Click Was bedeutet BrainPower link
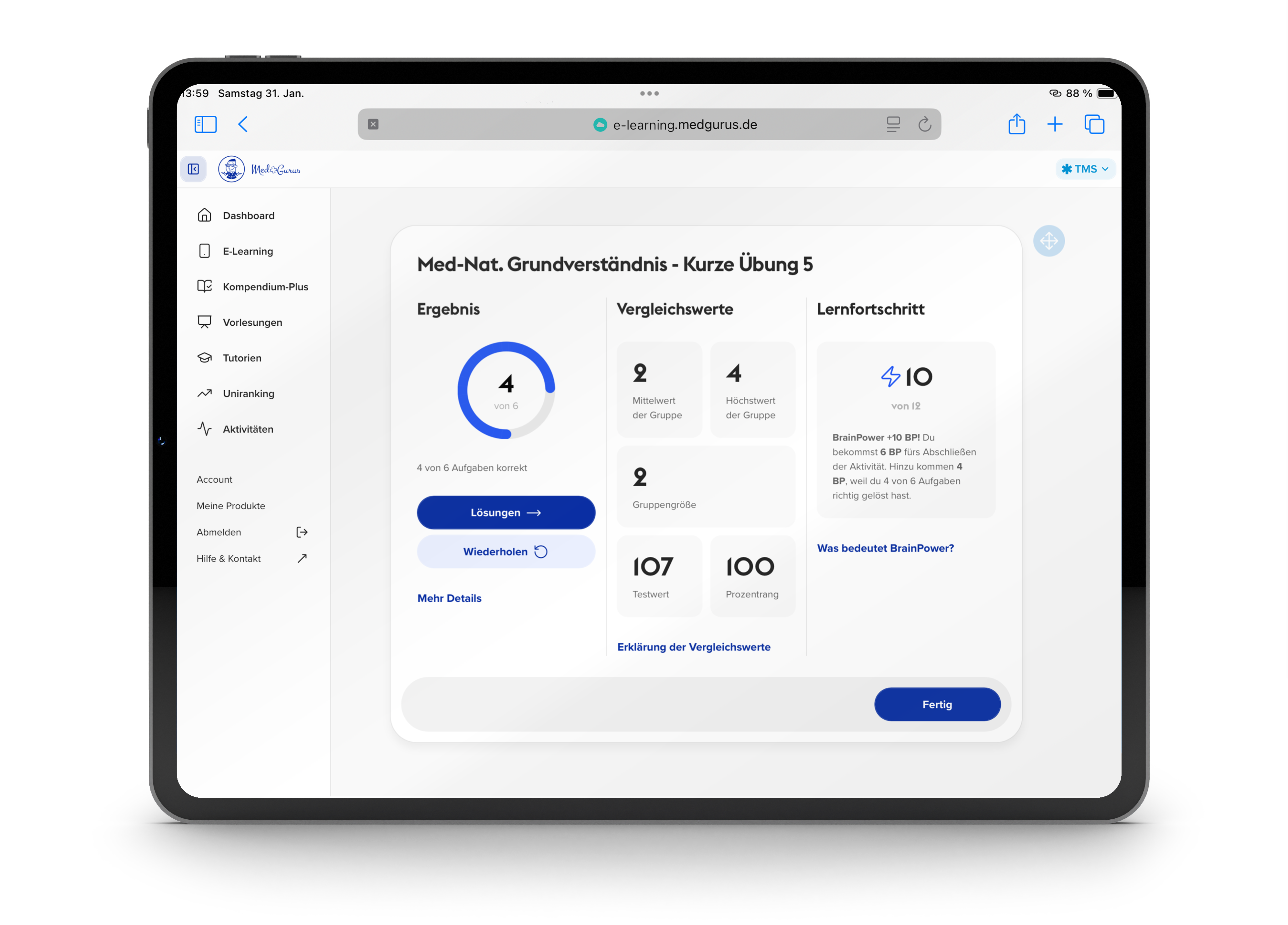Screen dimensions: 1288x925 (x=885, y=548)
